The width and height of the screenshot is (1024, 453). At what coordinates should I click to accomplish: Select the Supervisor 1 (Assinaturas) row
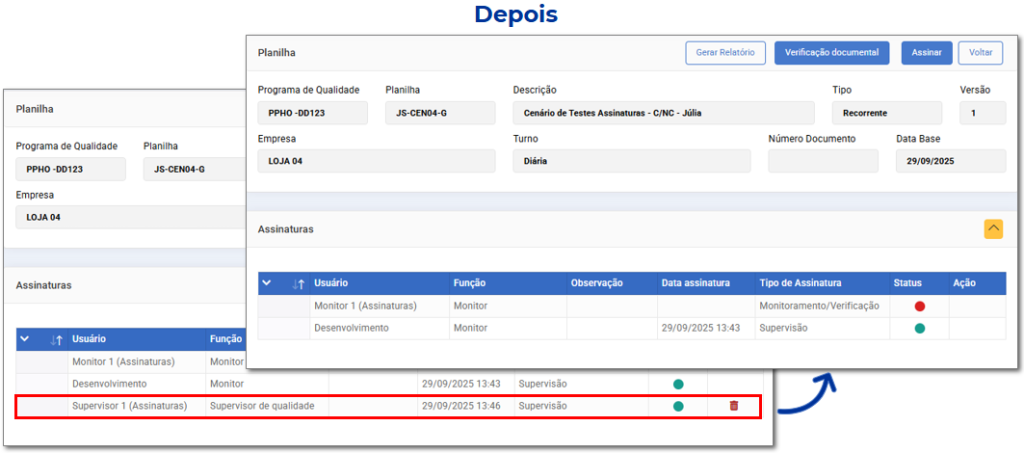(130, 406)
